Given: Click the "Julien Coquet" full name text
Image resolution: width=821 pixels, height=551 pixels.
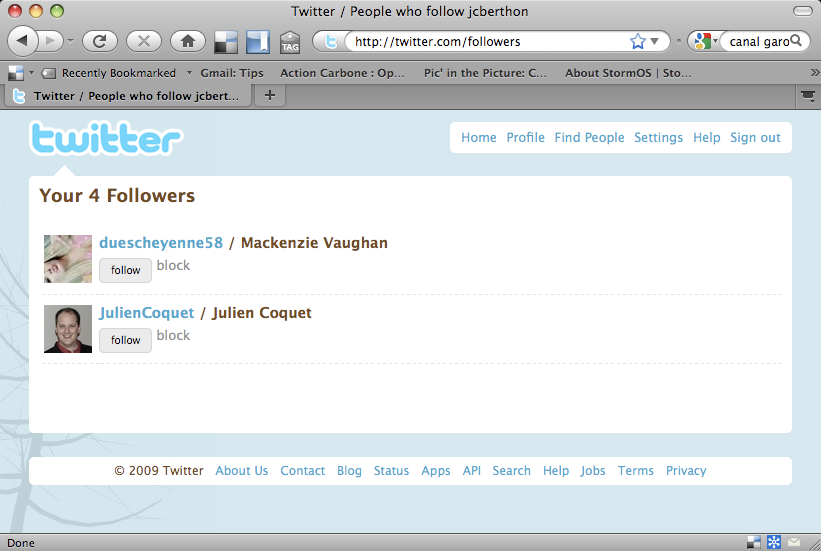Looking at the screenshot, I should (261, 313).
